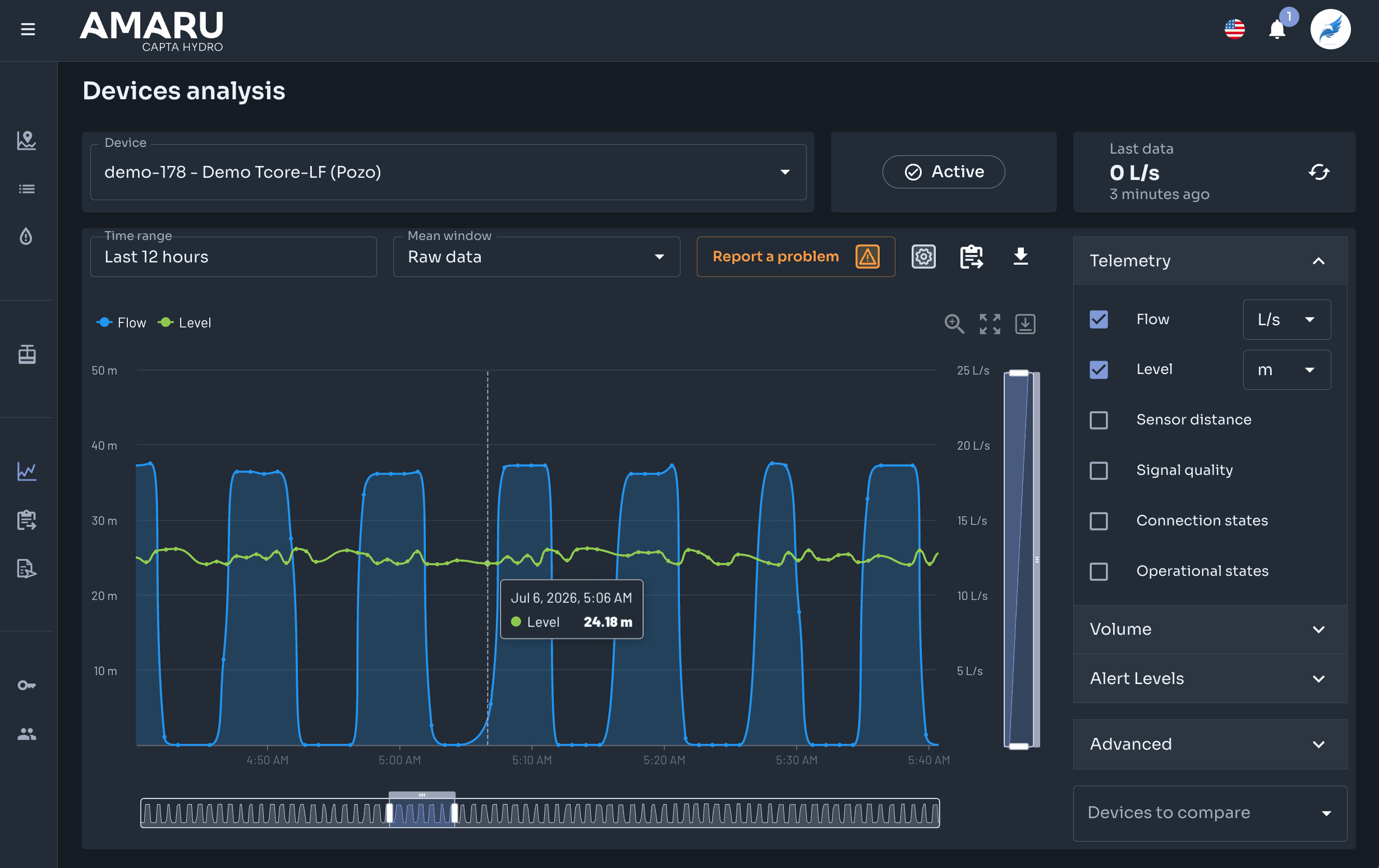The width and height of the screenshot is (1379, 868).
Task: Expand the Volume section
Action: 1210,629
